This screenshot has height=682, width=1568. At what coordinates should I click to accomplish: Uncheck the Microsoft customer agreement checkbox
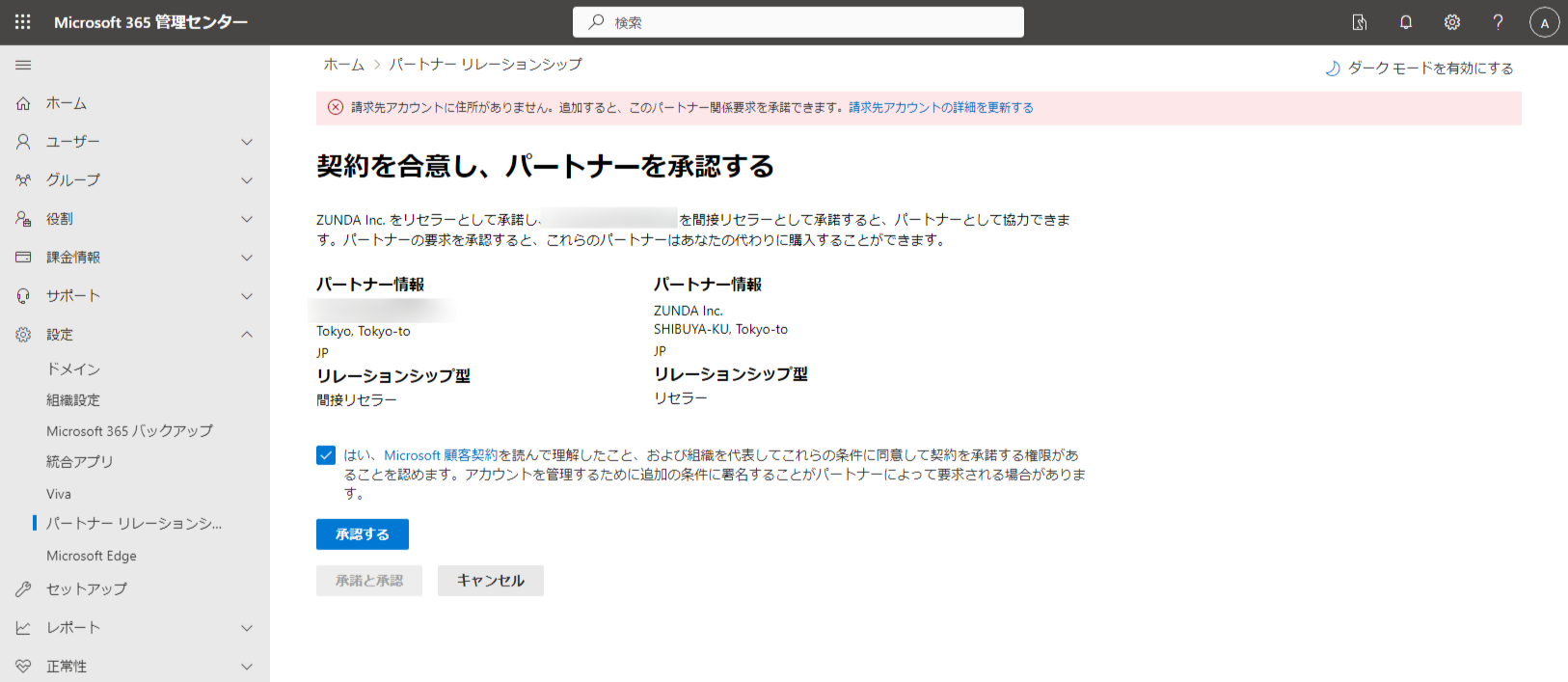pos(326,455)
